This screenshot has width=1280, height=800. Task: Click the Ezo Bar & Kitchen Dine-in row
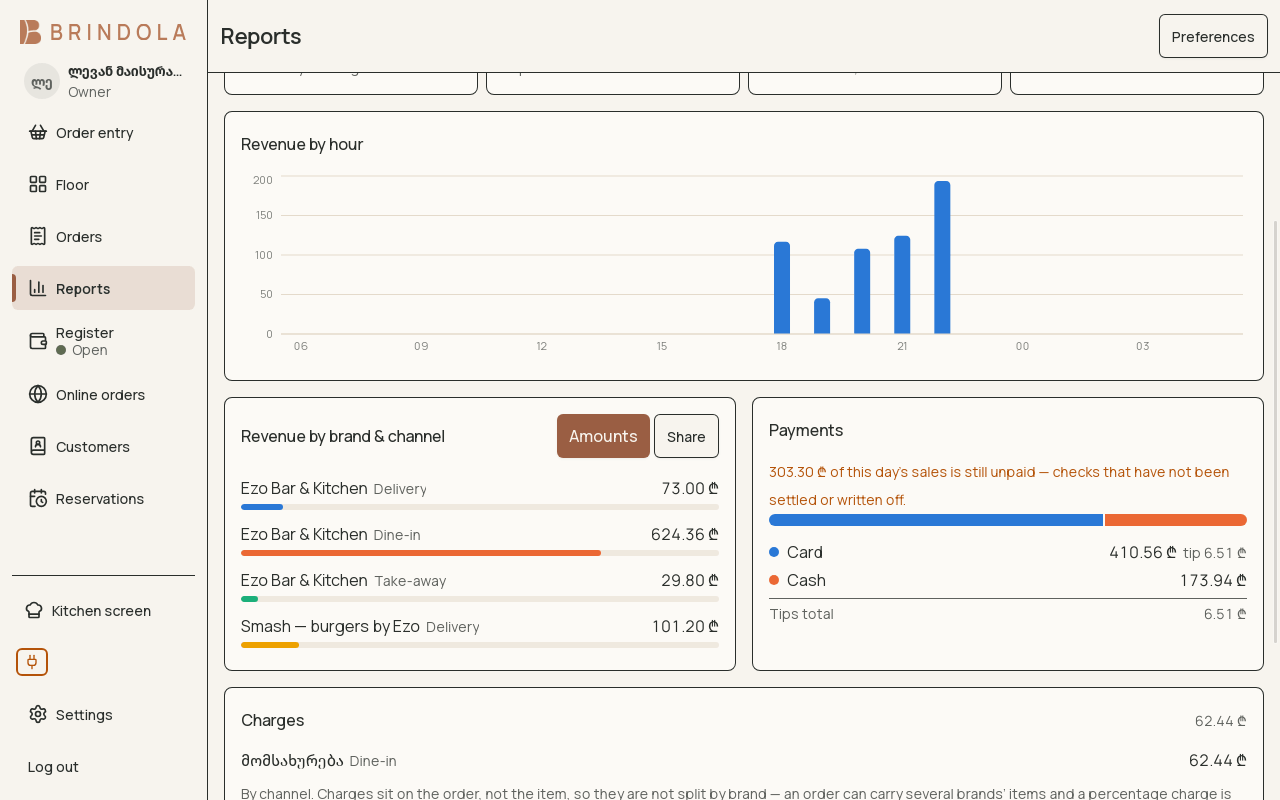480,540
